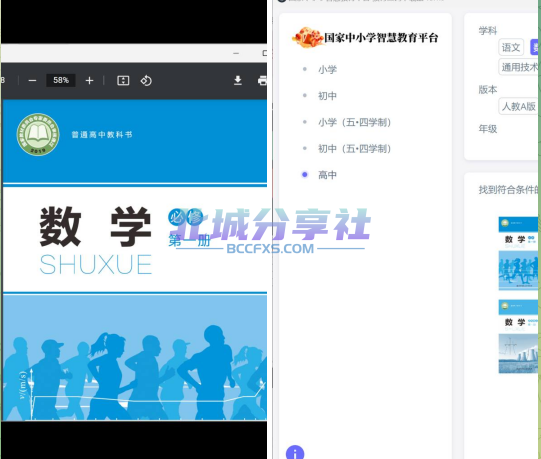Click 普通高中教科书 text on the cover
Image resolution: width=541 pixels, height=459 pixels.
point(102,135)
